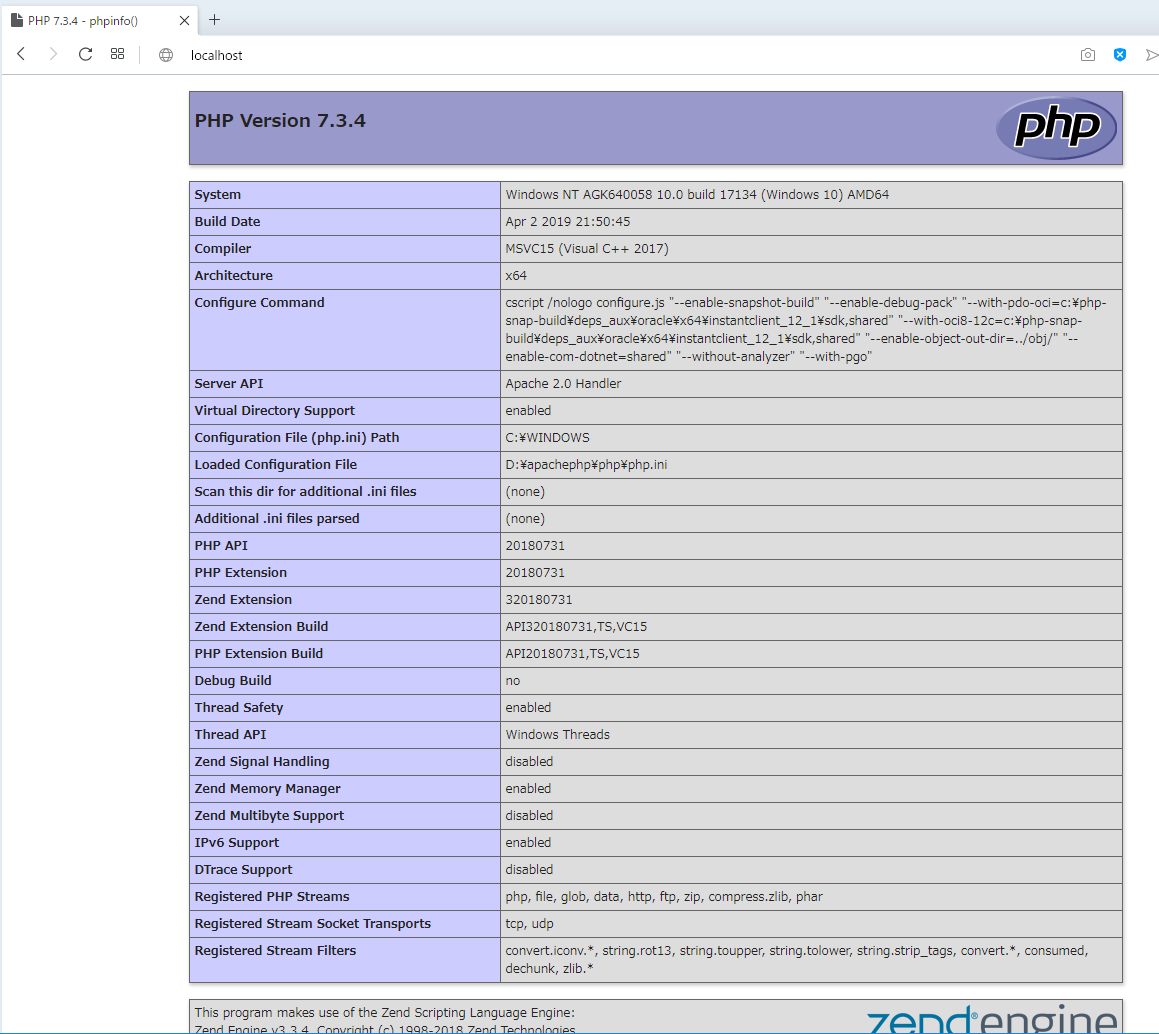Click the Server API label
The image size is (1159, 1034).
pos(229,384)
